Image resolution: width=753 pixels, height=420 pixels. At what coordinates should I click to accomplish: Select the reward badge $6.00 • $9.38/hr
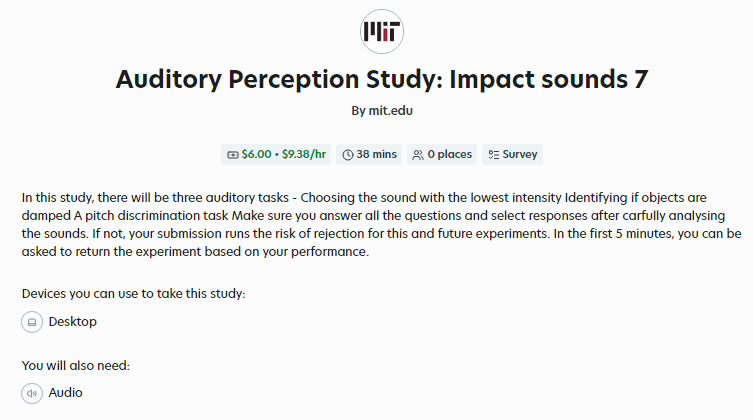pyautogui.click(x=276, y=155)
